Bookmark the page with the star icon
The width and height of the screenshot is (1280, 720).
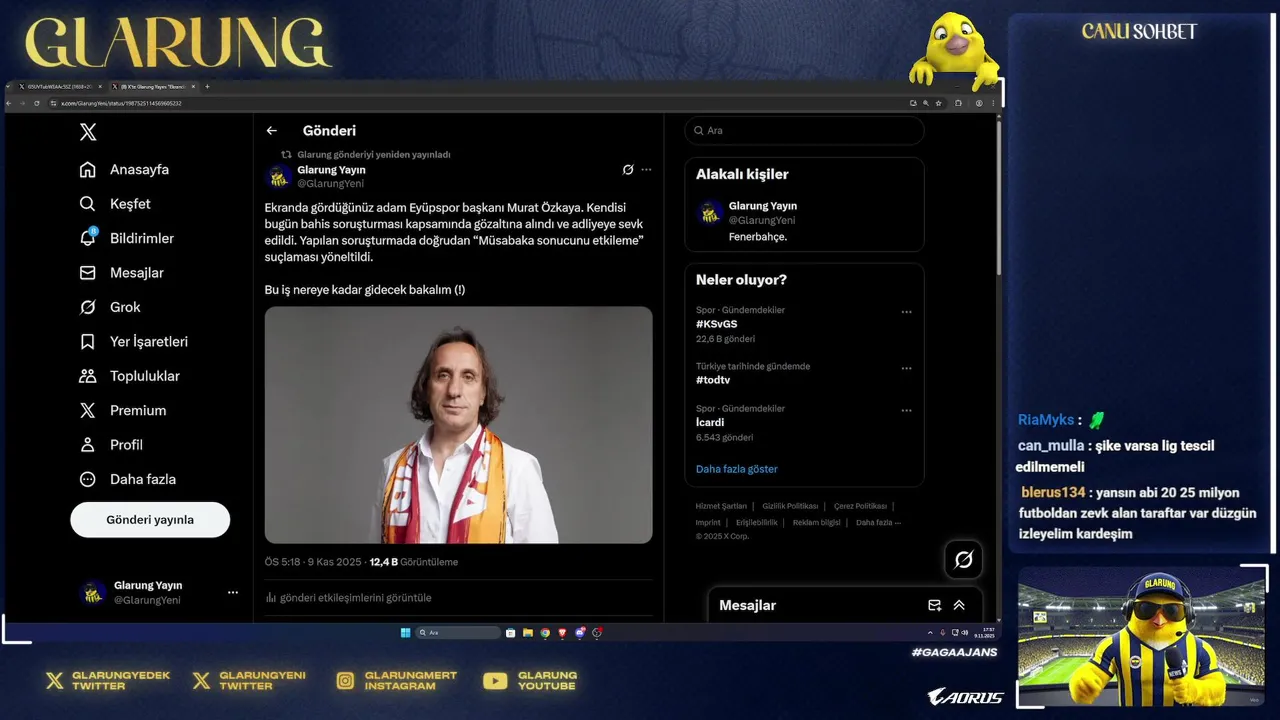tap(938, 103)
